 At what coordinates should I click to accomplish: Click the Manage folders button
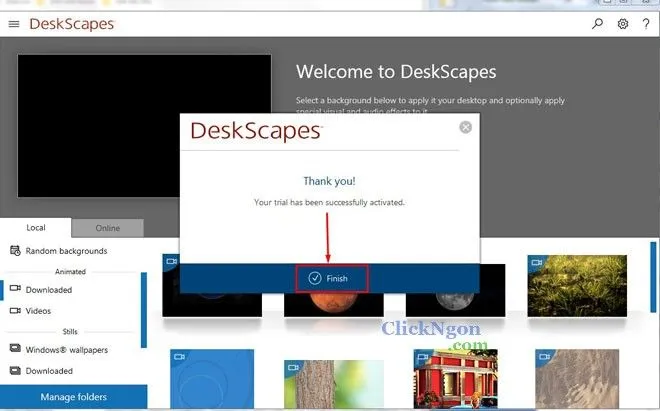74,397
